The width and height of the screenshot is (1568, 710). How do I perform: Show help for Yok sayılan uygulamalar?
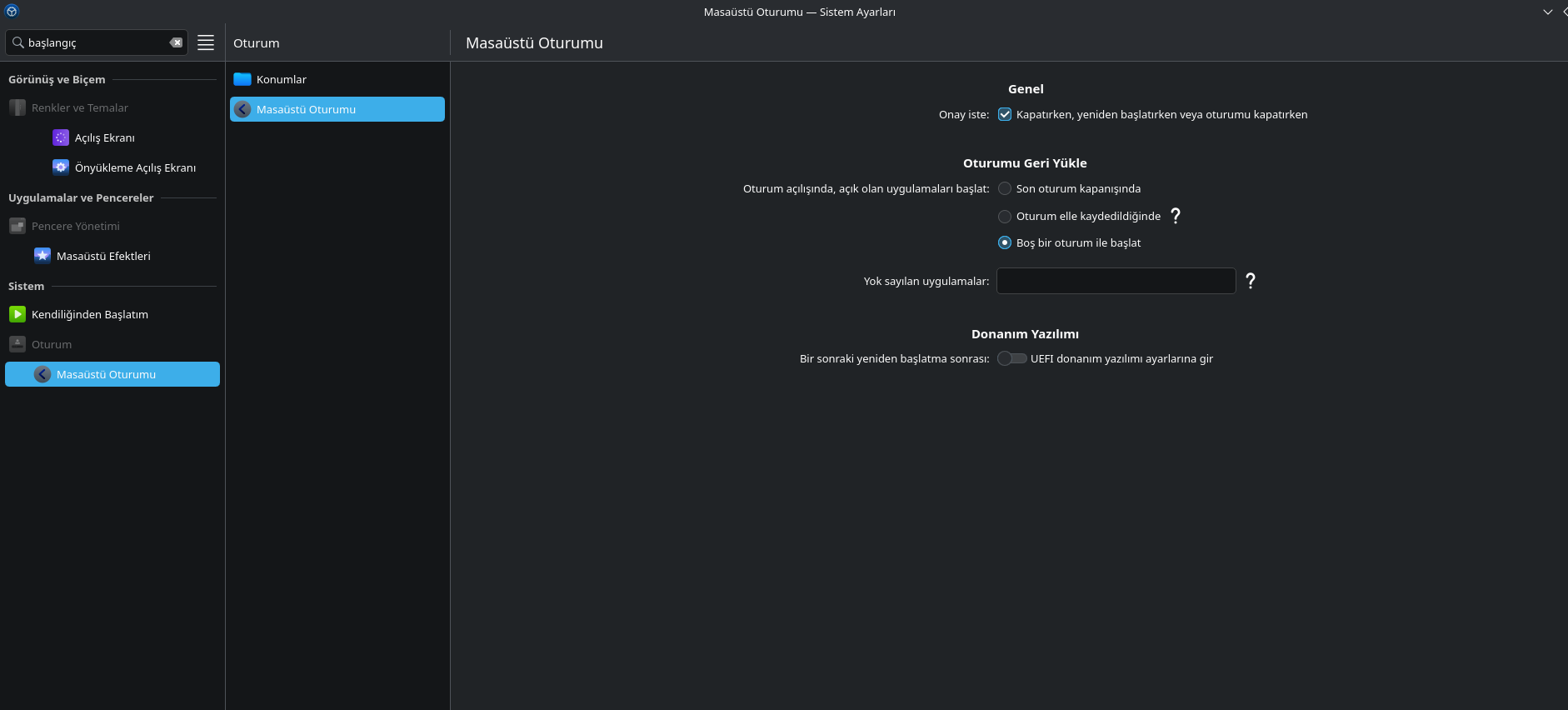(x=1251, y=281)
